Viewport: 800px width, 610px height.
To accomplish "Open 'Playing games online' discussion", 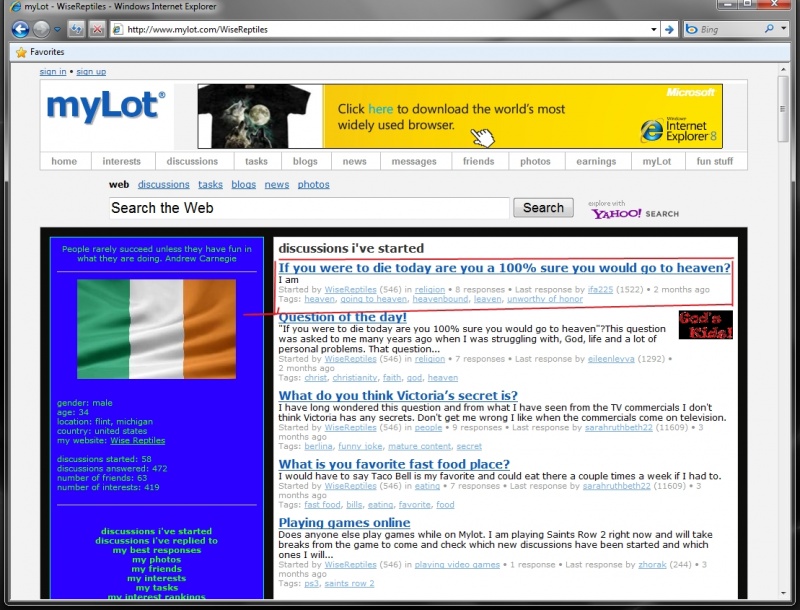I will coord(344,523).
